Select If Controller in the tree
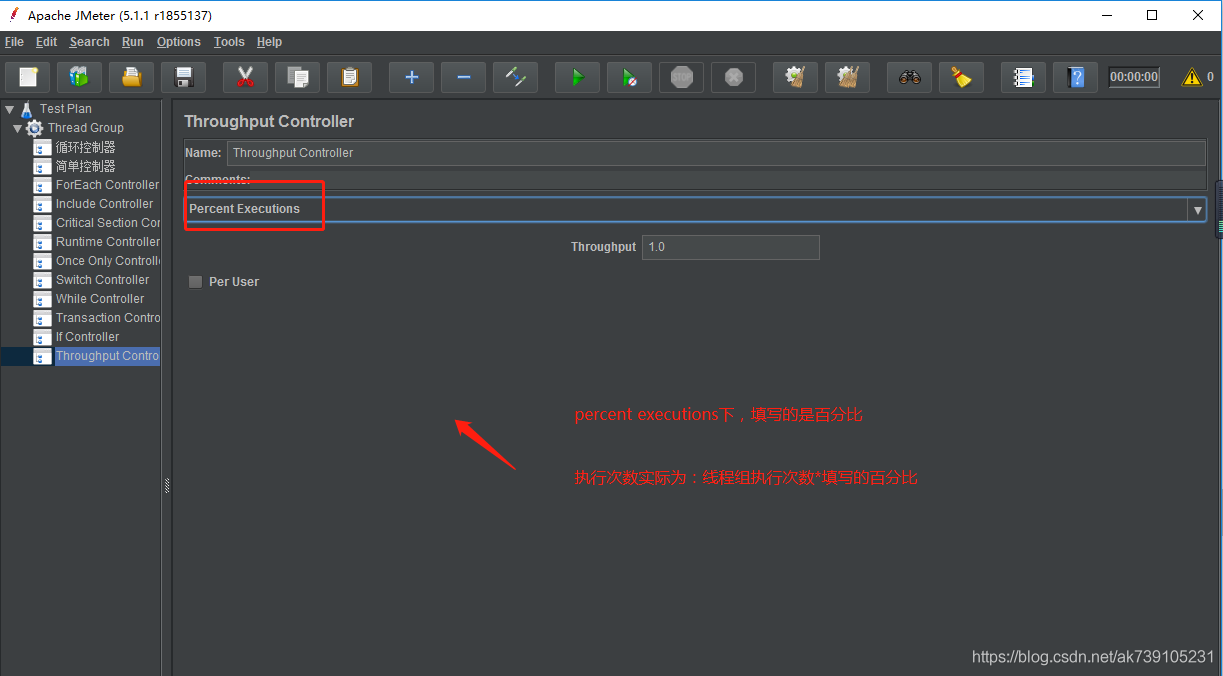 pyautogui.click(x=88, y=337)
